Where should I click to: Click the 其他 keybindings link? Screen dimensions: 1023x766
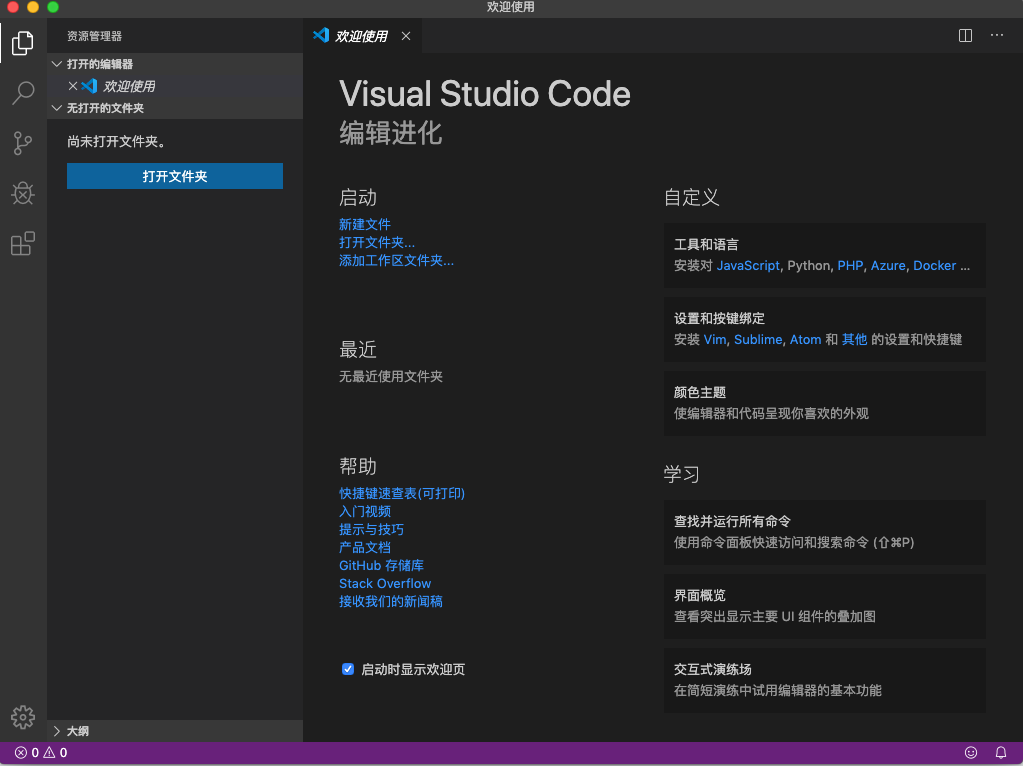click(x=854, y=339)
